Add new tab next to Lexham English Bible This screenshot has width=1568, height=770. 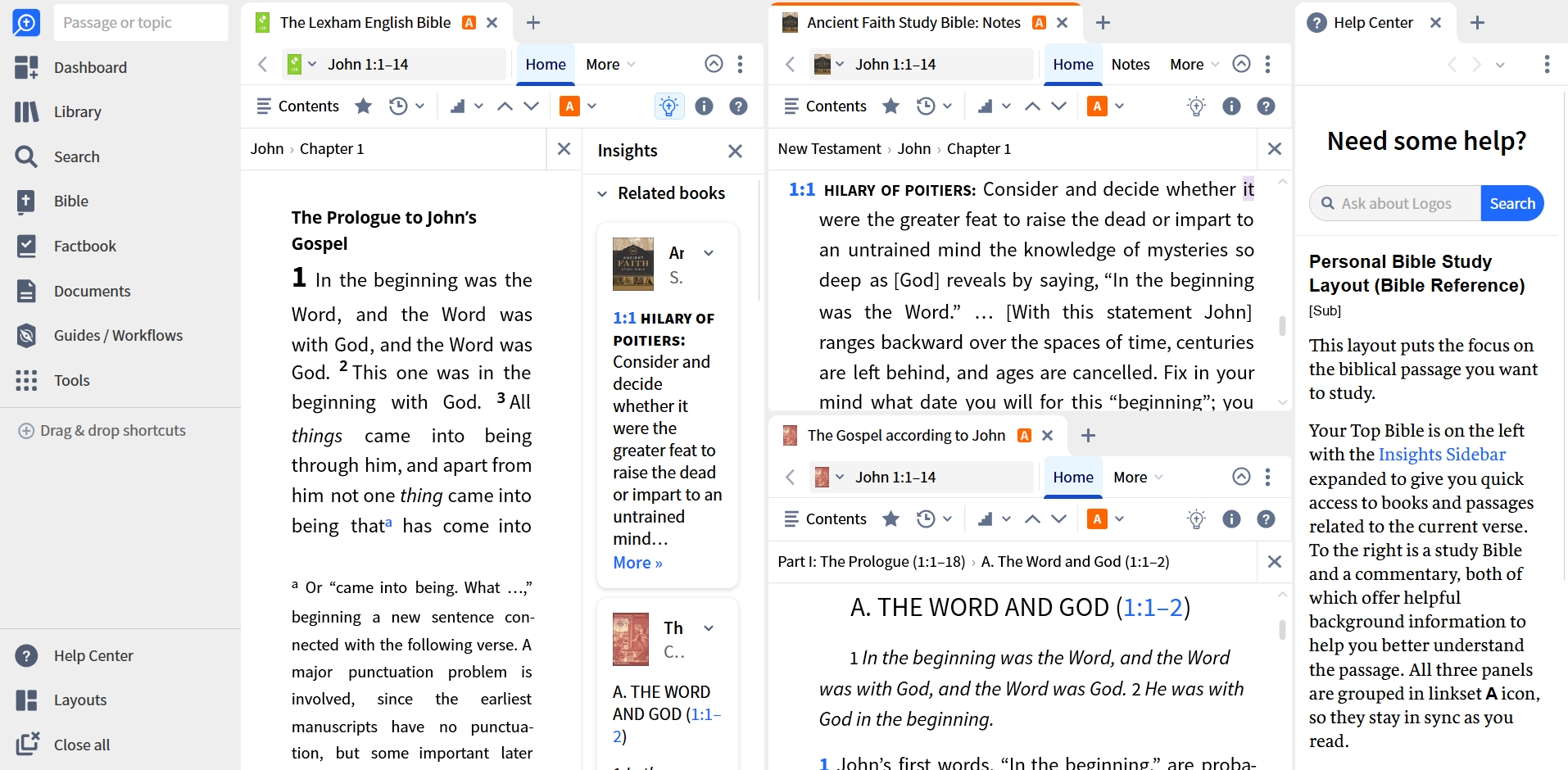coord(533,22)
